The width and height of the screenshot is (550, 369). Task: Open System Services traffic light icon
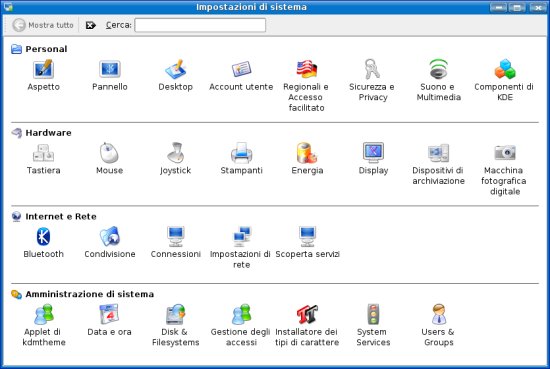pos(373,314)
